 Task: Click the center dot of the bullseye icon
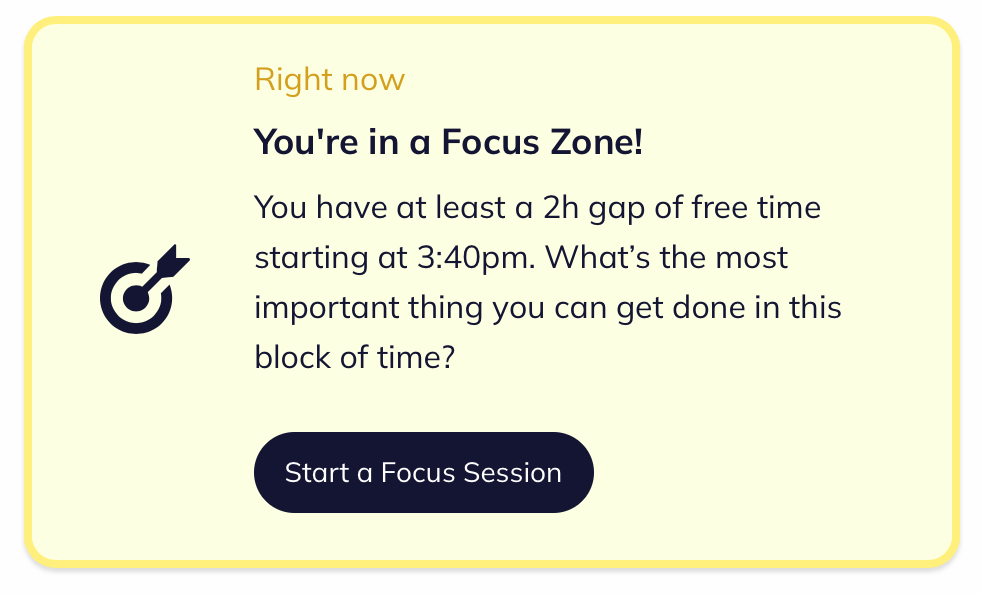(136, 298)
